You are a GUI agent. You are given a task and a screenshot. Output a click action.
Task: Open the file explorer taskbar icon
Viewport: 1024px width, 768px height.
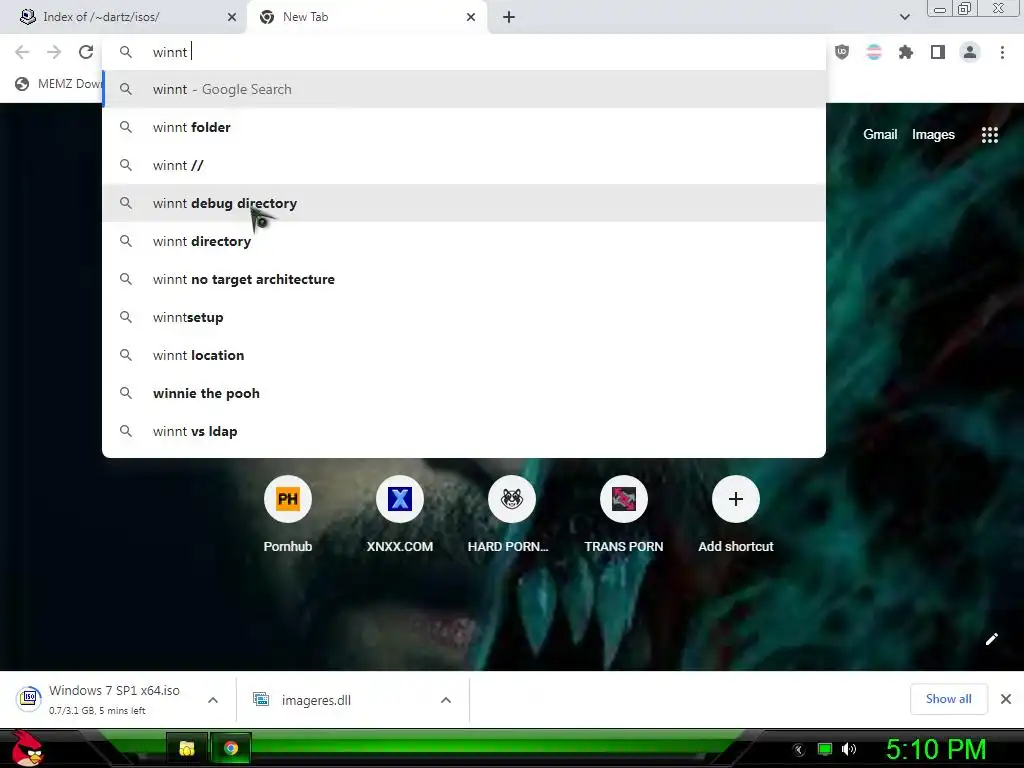coord(187,748)
